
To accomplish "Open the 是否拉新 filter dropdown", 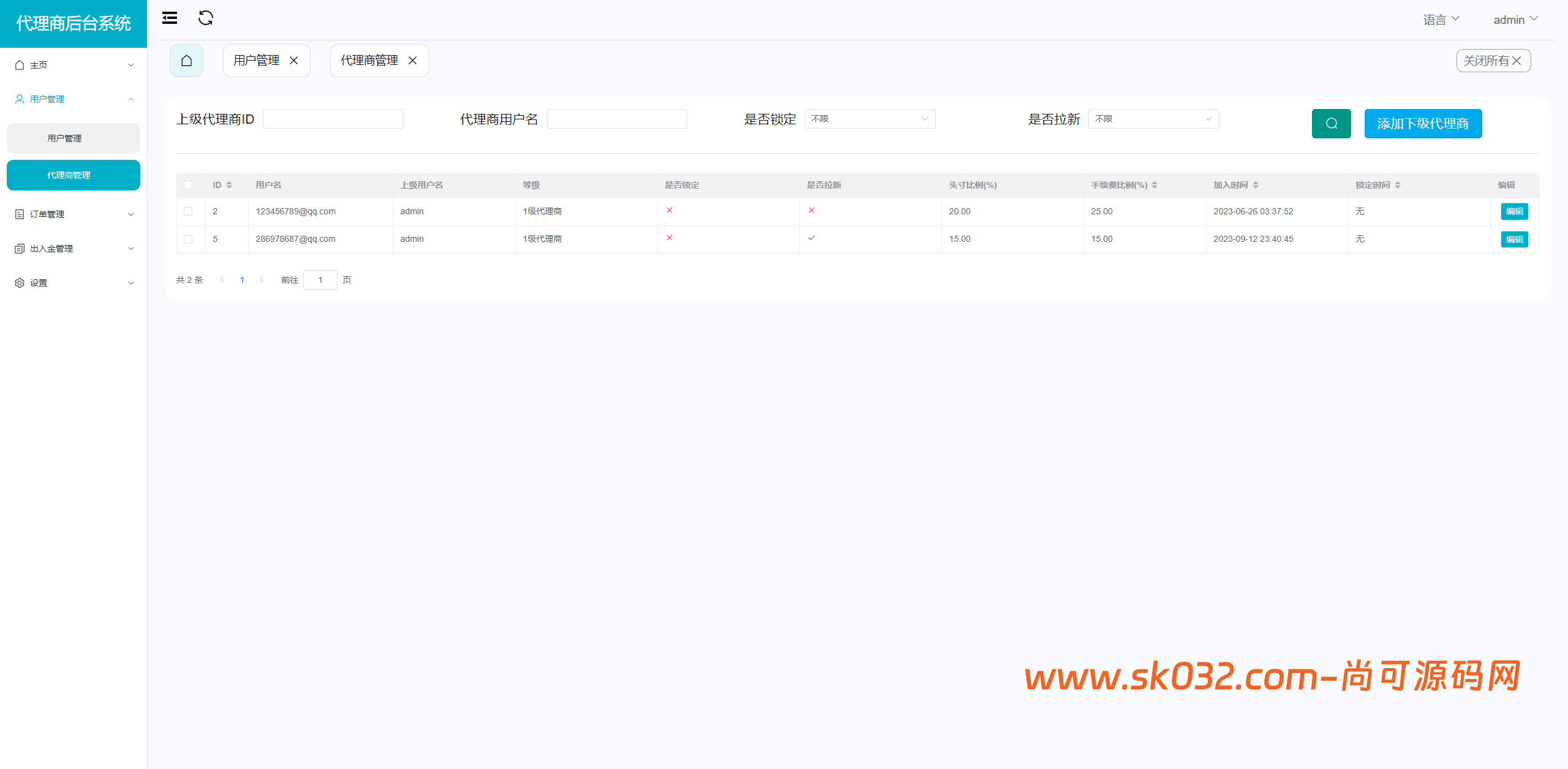I will [1153, 119].
